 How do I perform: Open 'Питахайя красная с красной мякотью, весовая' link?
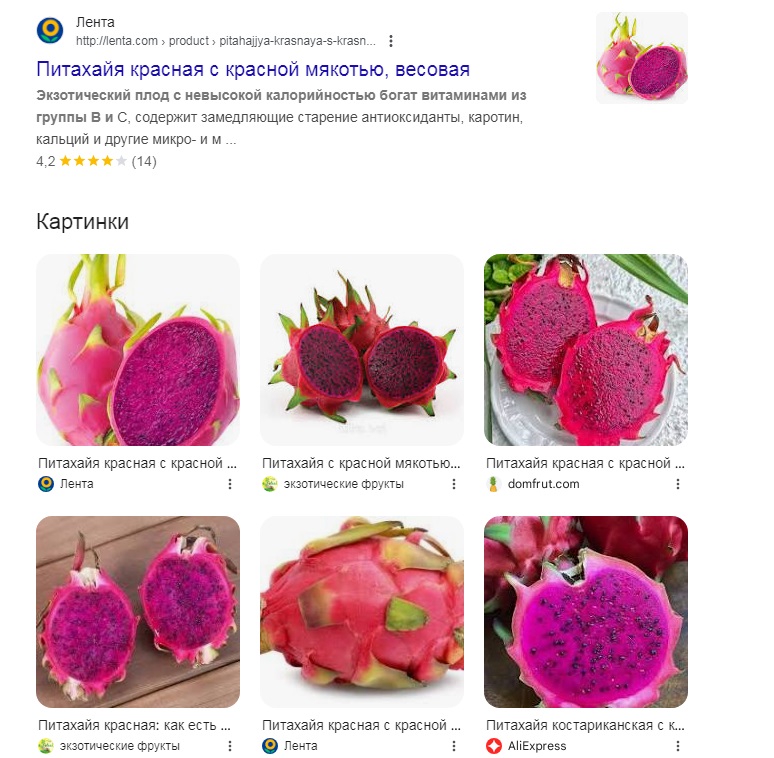tap(253, 70)
